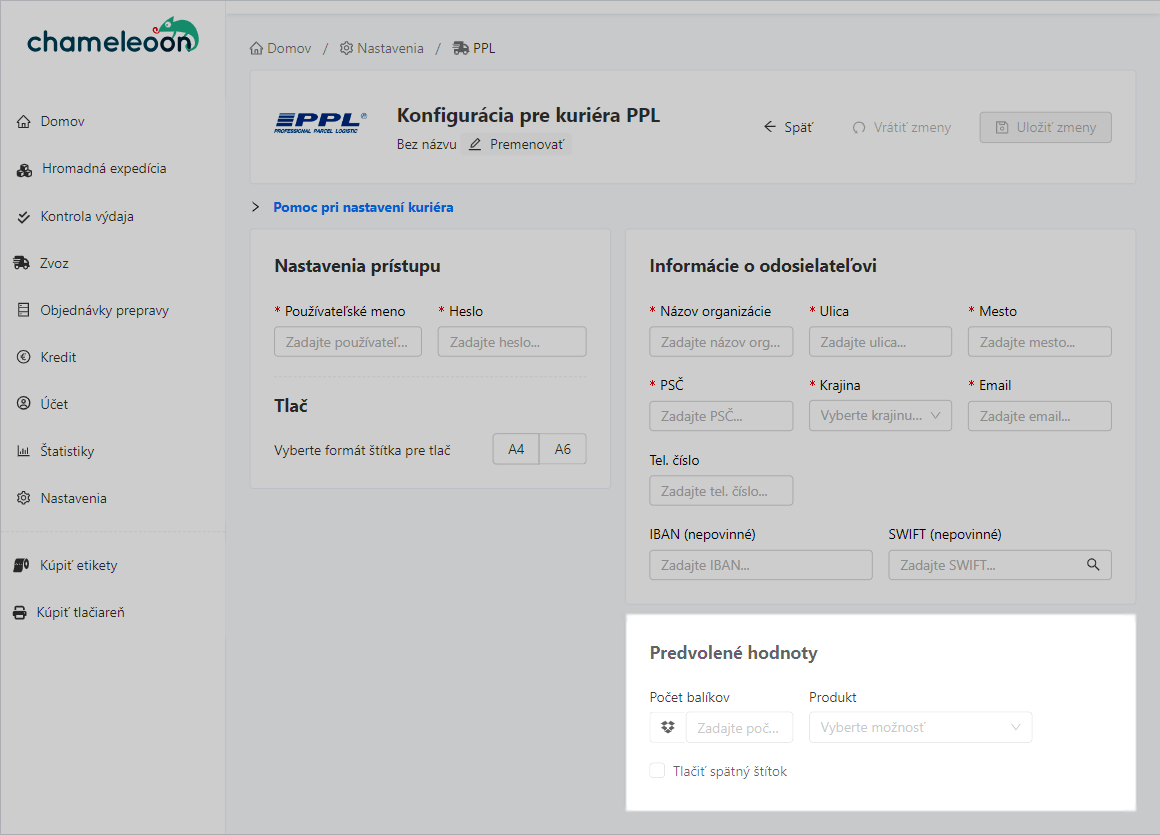1160x835 pixels.
Task: Expand Pomoc pri nastavení kuriéra section
Action: [x=362, y=207]
